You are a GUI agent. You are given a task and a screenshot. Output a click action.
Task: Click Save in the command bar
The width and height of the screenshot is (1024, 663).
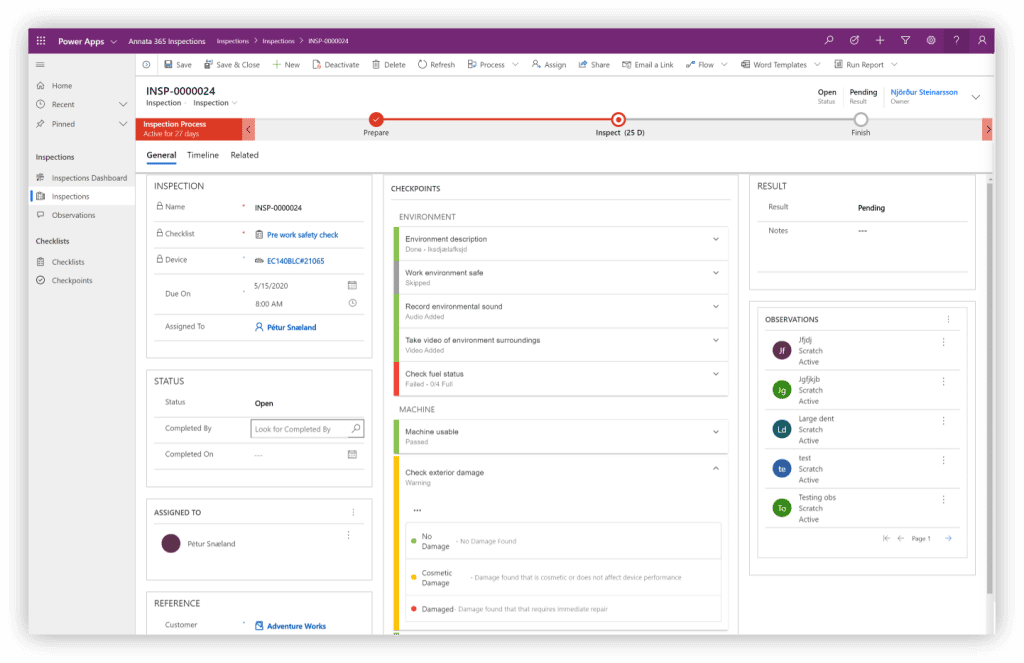pos(178,65)
